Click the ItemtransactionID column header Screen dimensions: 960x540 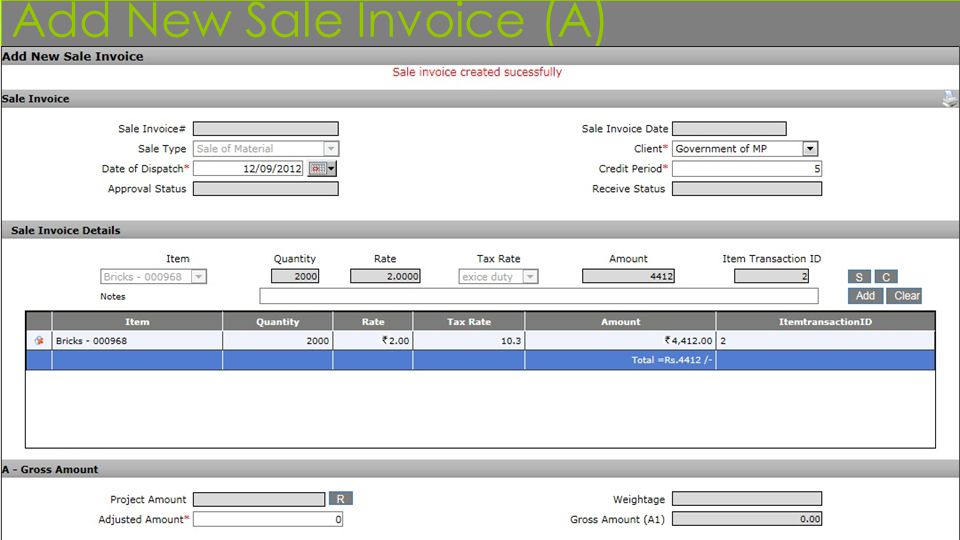[825, 321]
